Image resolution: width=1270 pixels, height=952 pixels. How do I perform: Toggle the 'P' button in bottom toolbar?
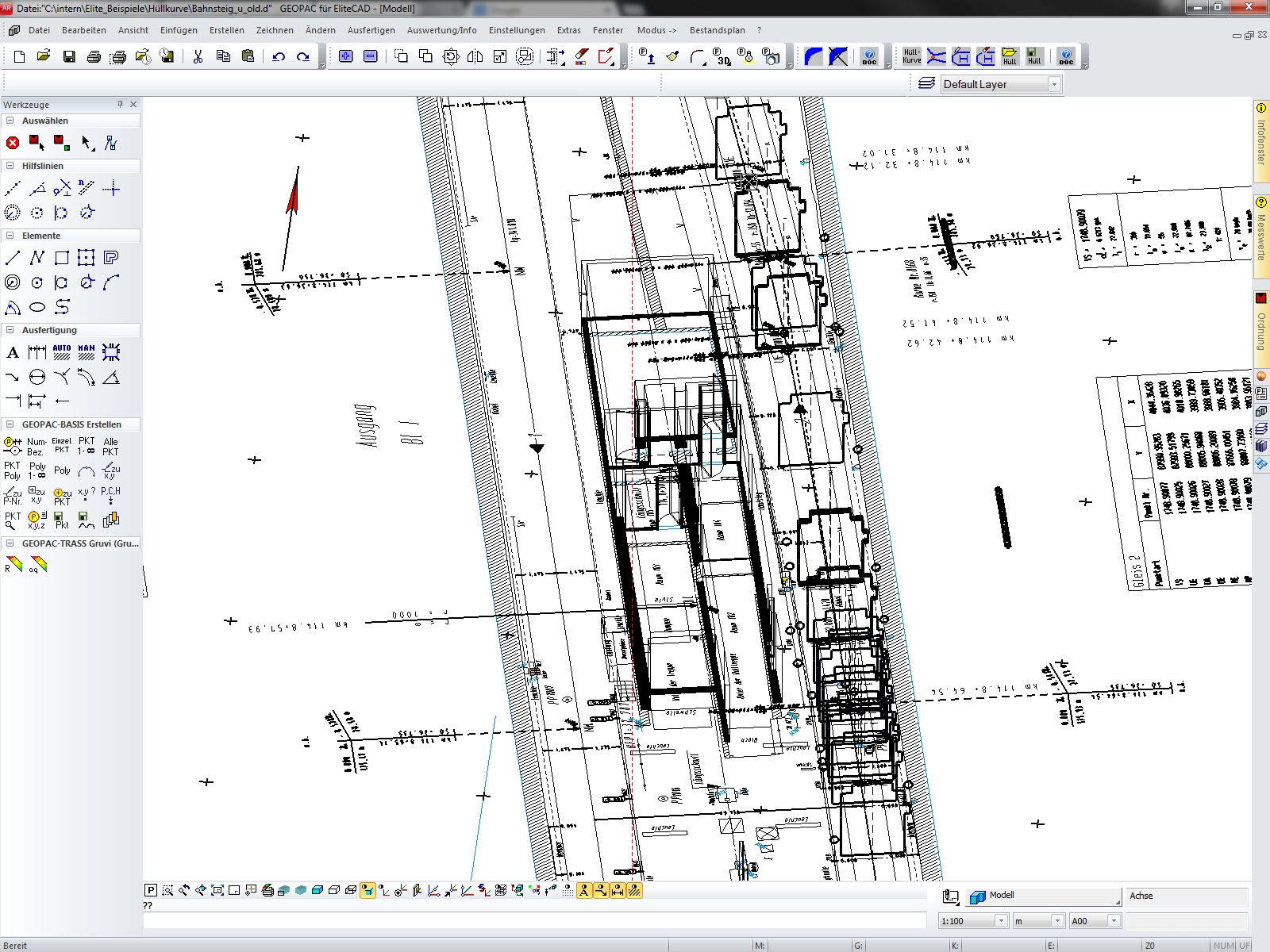tap(151, 891)
